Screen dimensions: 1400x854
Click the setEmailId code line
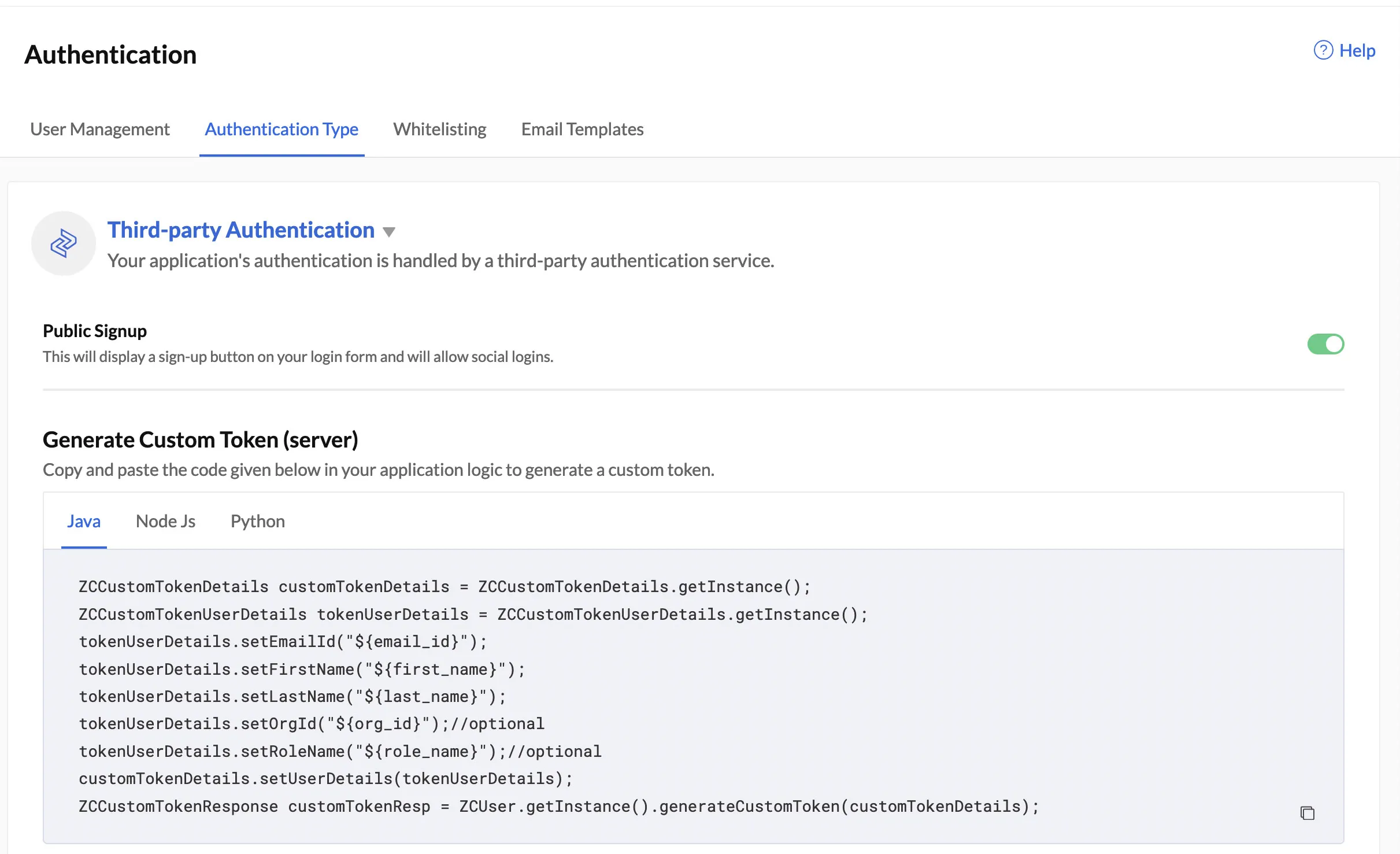[283, 642]
